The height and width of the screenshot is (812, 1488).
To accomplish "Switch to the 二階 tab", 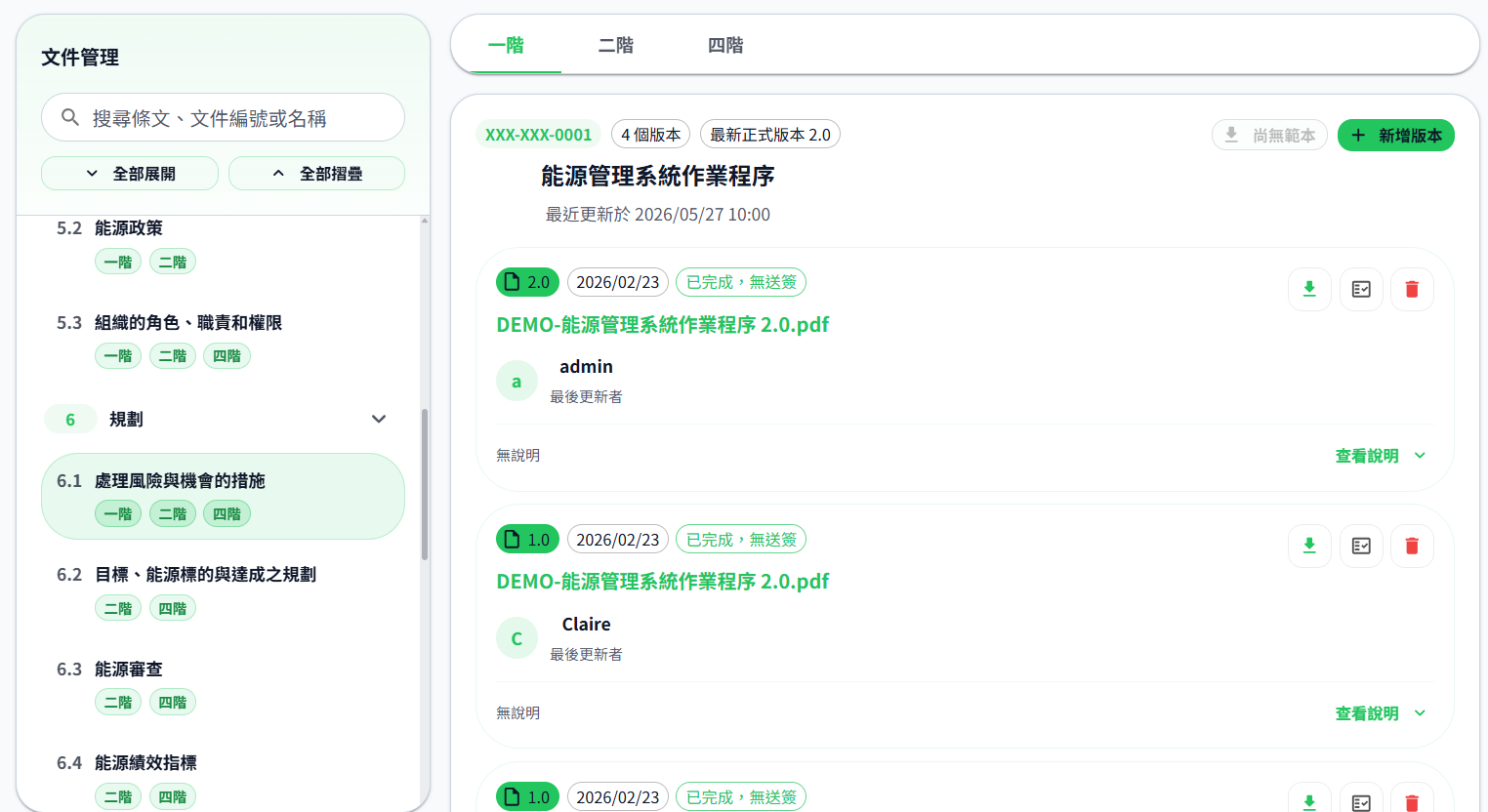I will [x=616, y=45].
